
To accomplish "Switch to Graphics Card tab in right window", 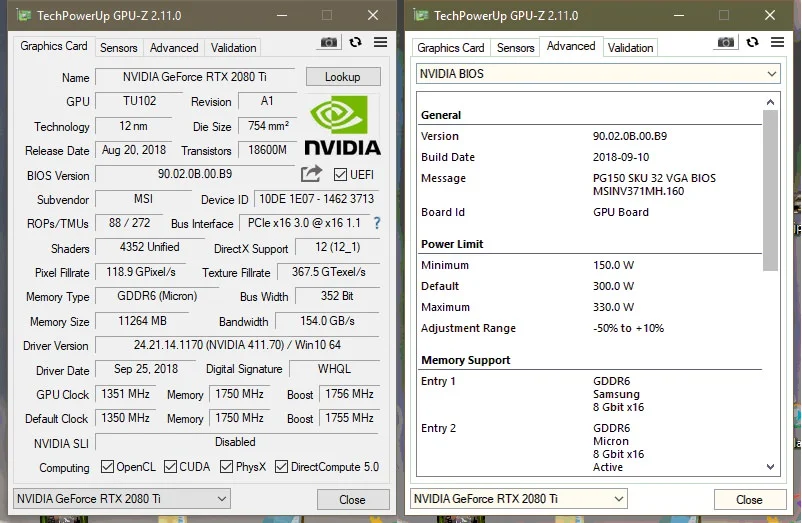I will [451, 48].
